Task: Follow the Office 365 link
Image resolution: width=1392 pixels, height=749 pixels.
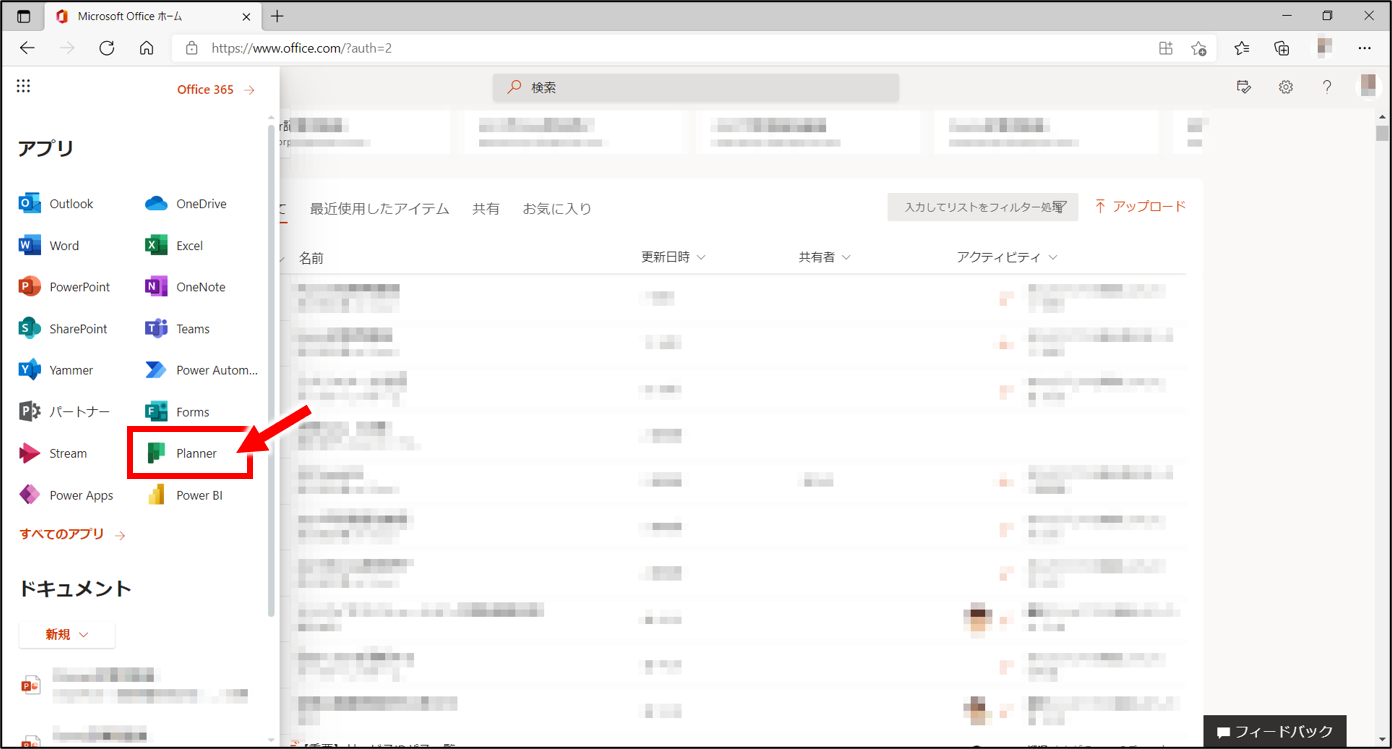Action: click(216, 90)
